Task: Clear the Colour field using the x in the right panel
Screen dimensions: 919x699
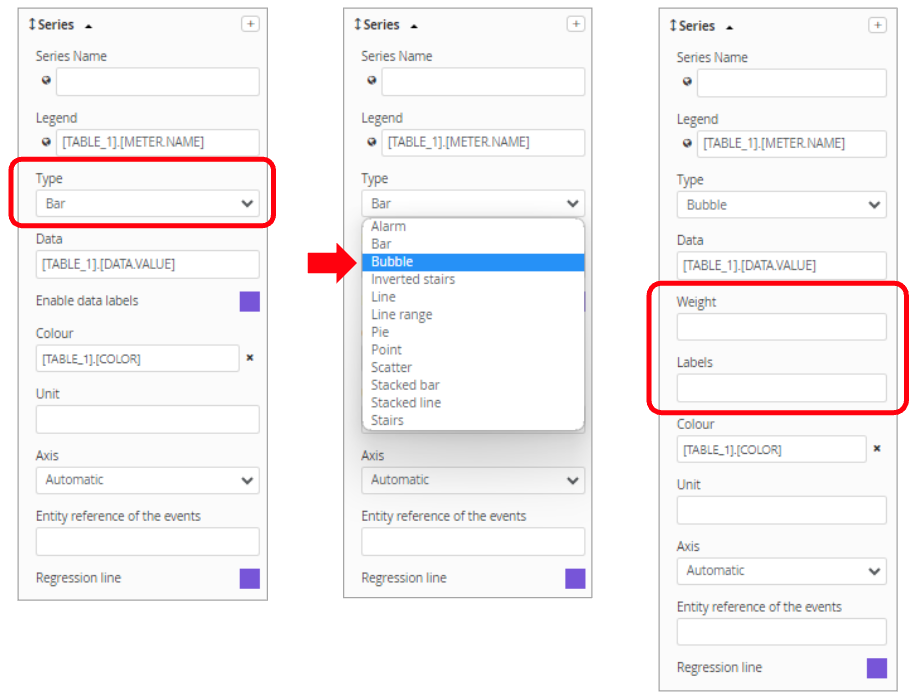Action: click(x=877, y=449)
